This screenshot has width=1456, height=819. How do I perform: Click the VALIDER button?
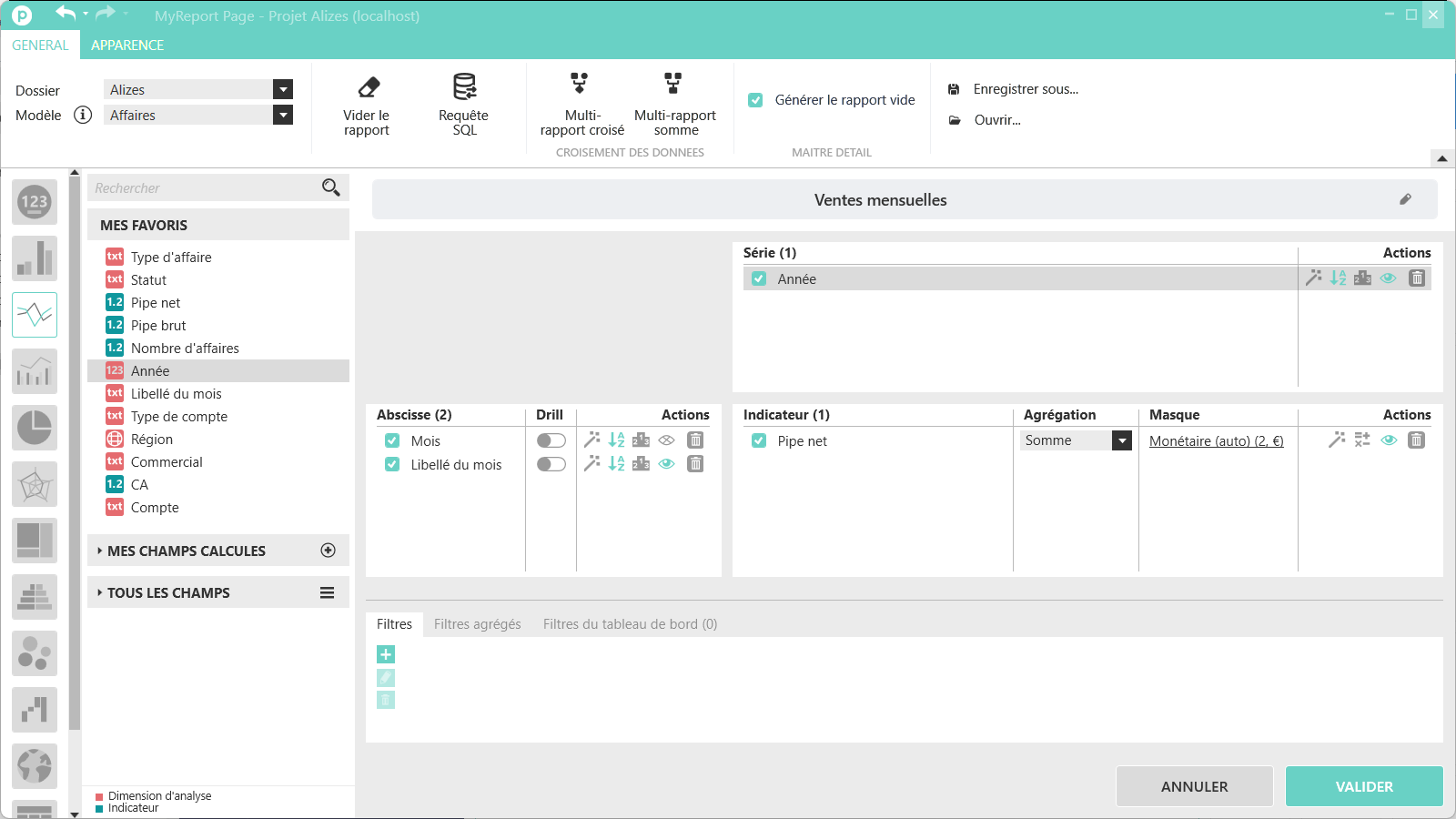pos(1363,786)
